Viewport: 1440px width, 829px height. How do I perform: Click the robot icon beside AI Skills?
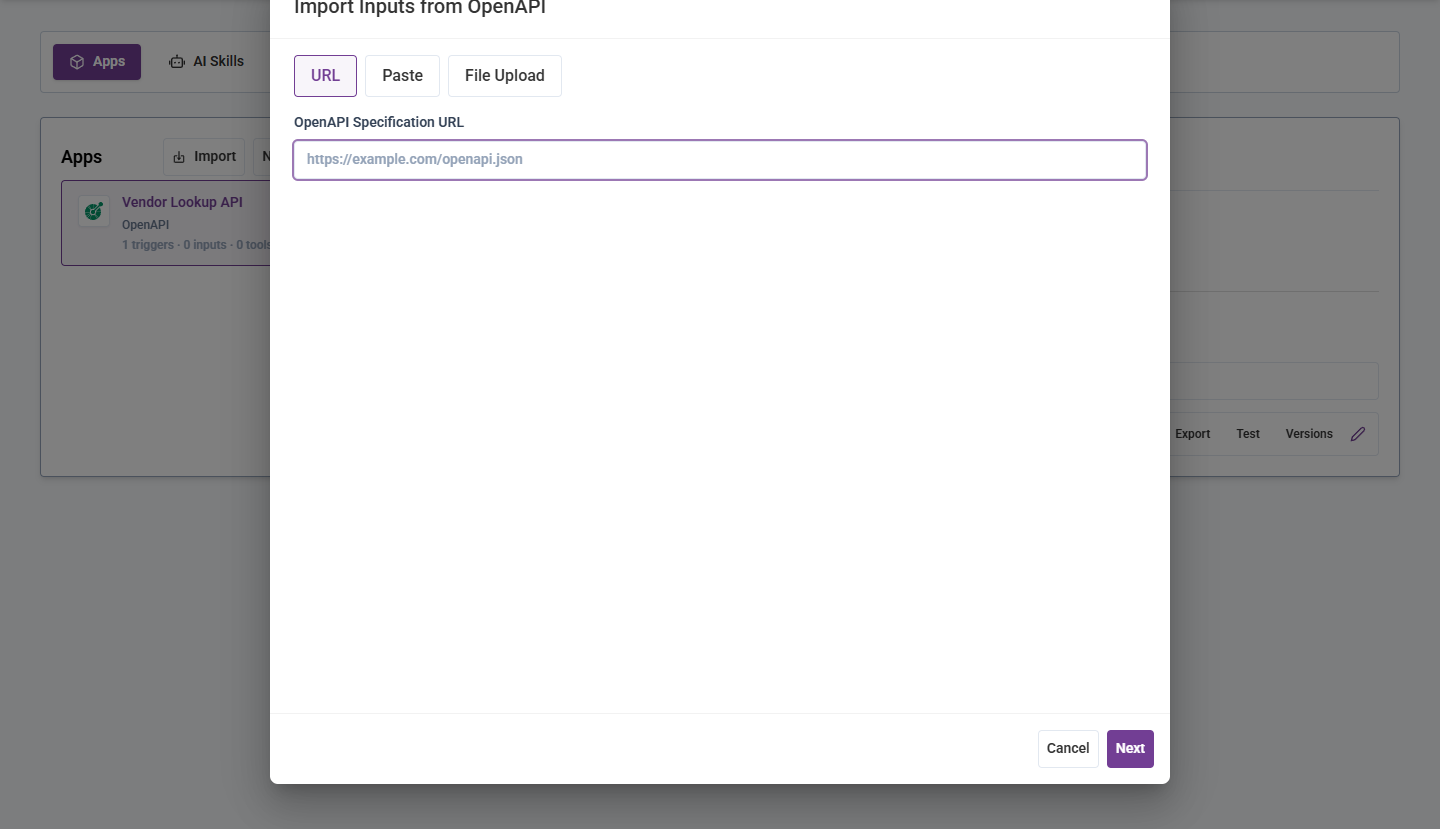pyautogui.click(x=177, y=62)
